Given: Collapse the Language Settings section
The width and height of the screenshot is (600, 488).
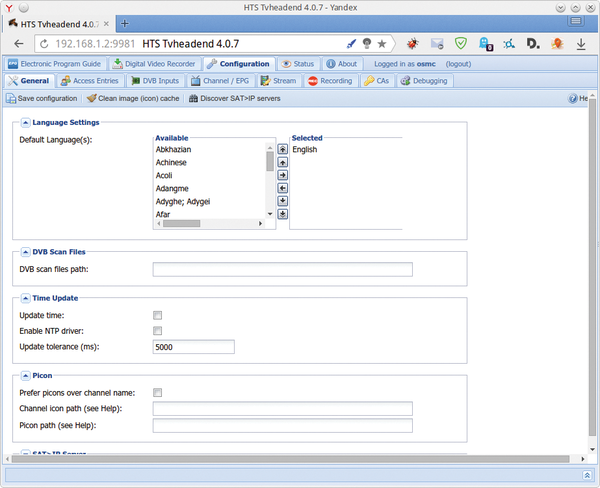Looking at the screenshot, I should 25,122.
